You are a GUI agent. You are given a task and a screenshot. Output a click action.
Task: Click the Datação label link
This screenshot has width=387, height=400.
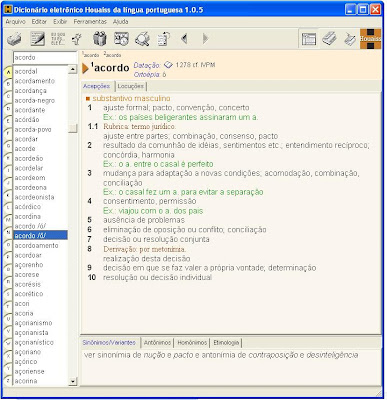click(147, 65)
